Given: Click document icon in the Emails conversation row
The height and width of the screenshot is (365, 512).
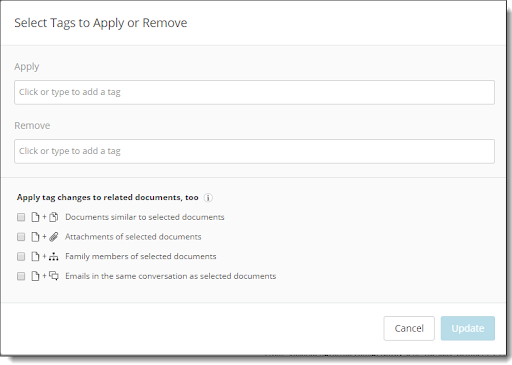Looking at the screenshot, I should pos(35,276).
